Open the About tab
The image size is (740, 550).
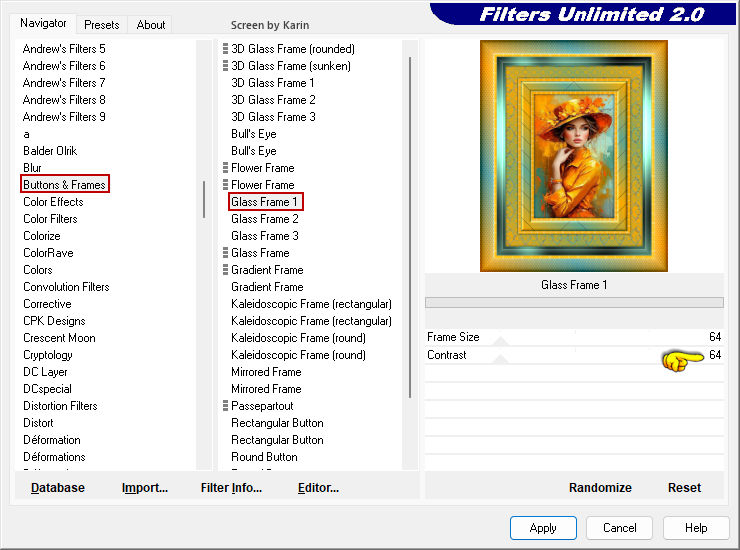151,25
